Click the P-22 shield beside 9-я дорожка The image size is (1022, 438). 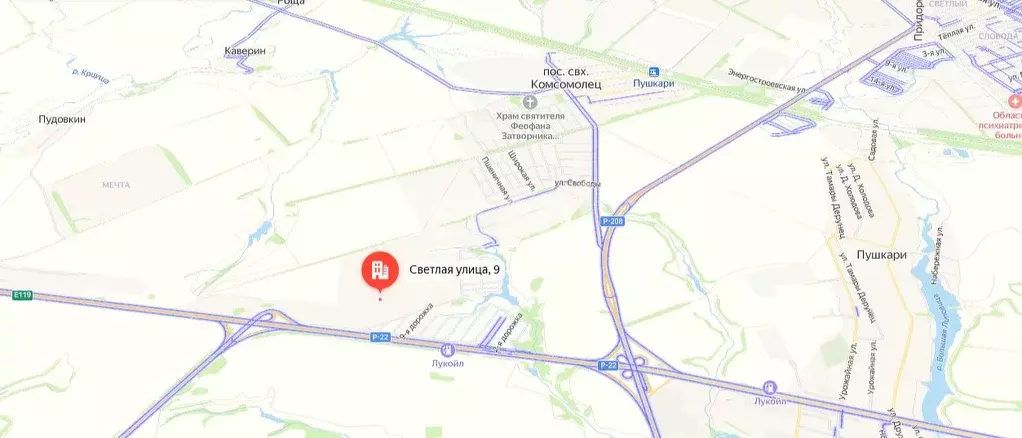(381, 336)
